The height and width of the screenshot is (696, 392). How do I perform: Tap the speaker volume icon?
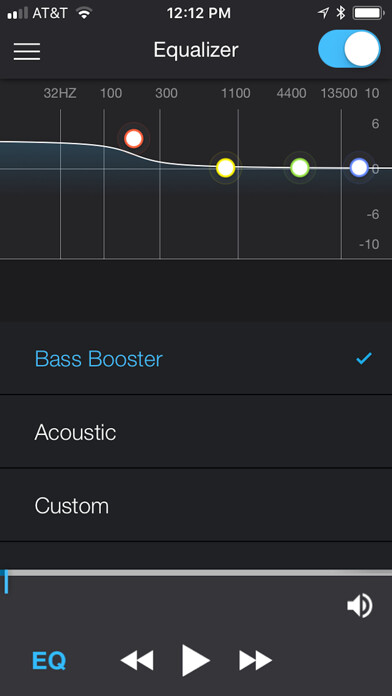click(360, 606)
